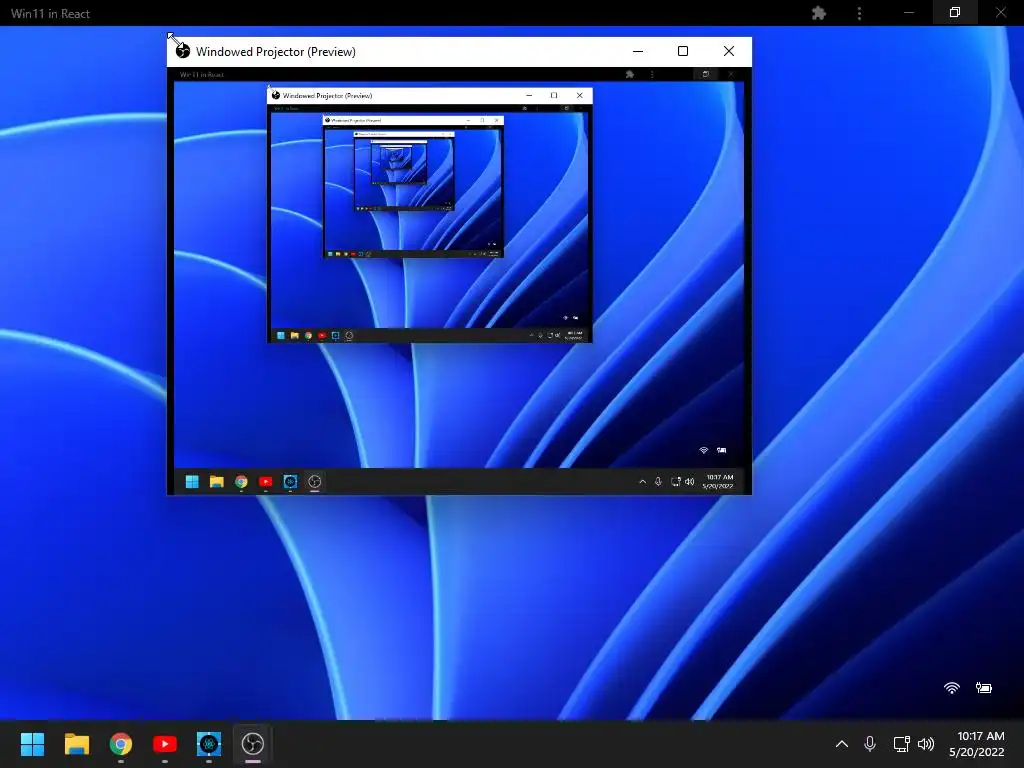Restore down the Win11 in React window
Image resolution: width=1024 pixels, height=768 pixels.
point(955,12)
